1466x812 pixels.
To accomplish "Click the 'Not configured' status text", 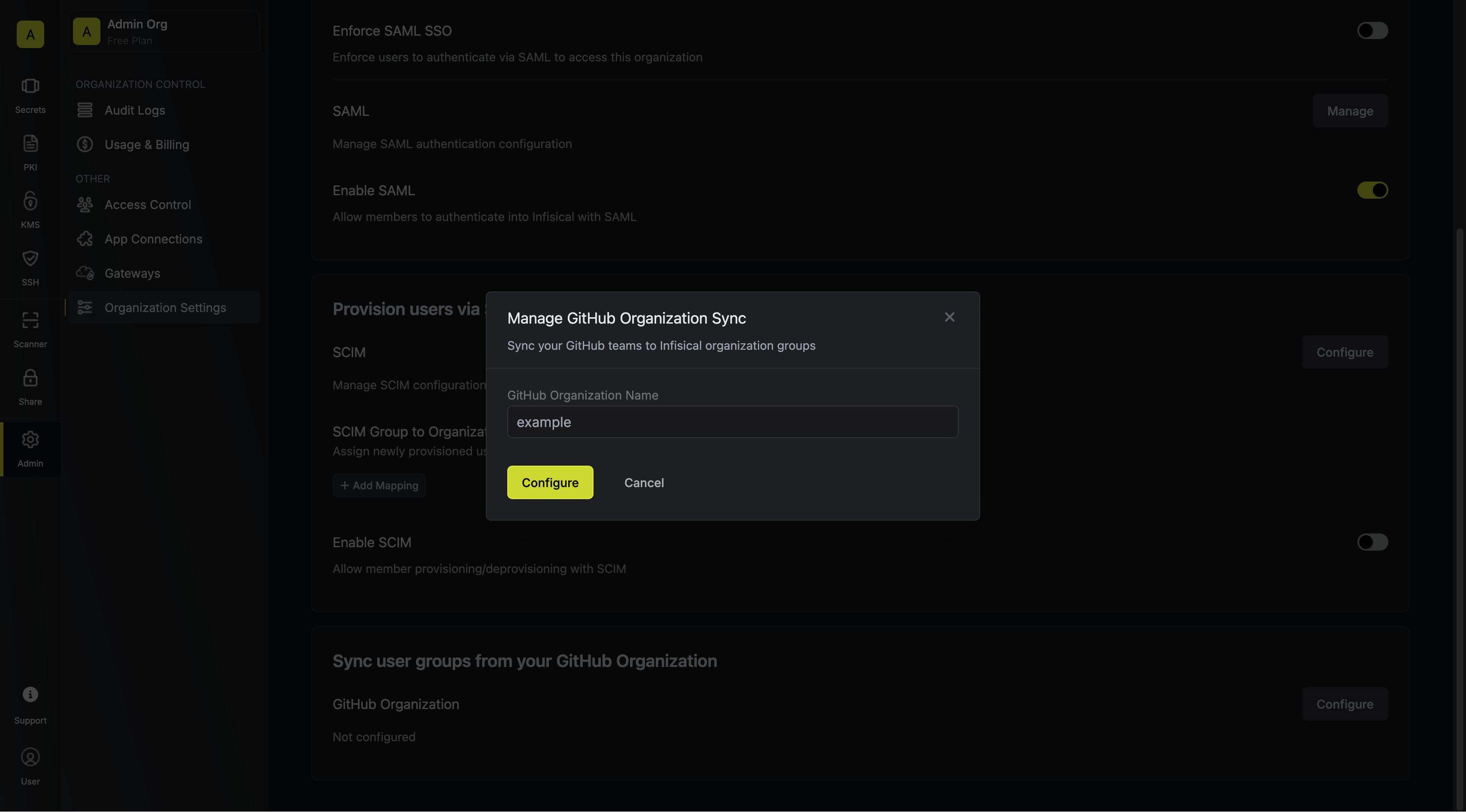I will (374, 737).
